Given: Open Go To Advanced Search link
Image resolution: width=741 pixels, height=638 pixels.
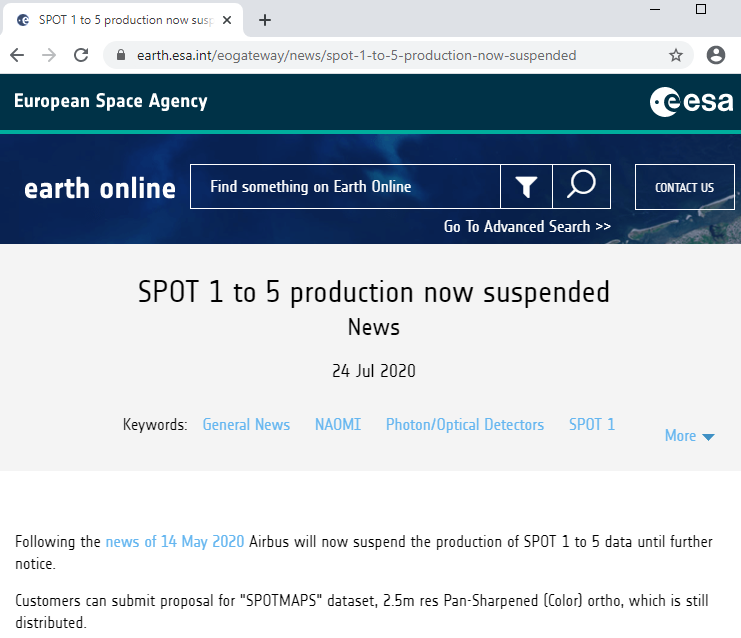Looking at the screenshot, I should (x=527, y=227).
